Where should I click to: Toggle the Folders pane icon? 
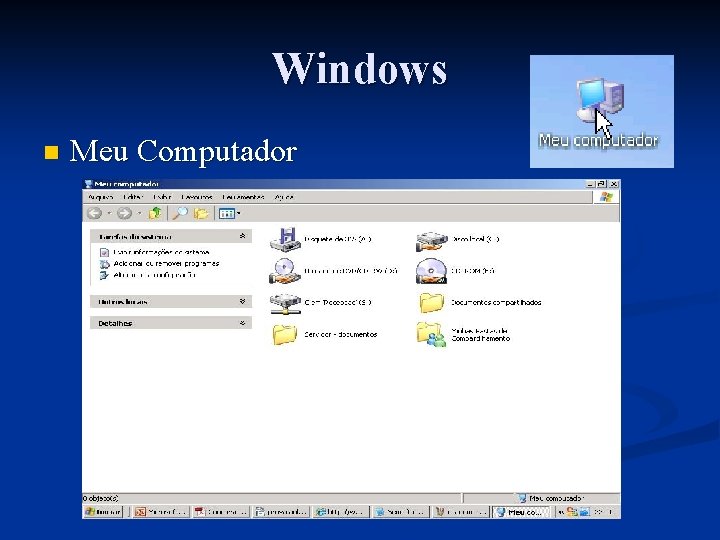[x=201, y=213]
